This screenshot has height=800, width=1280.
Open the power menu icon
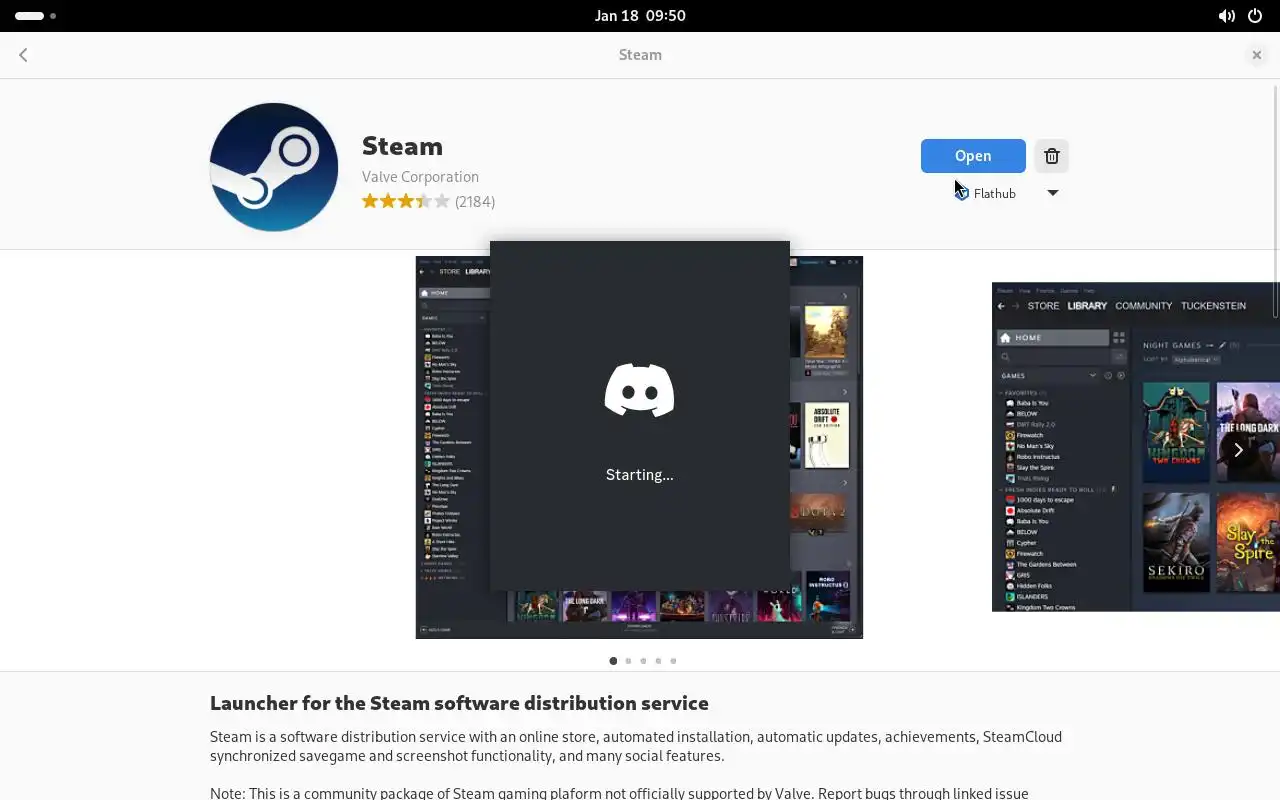coord(1255,16)
